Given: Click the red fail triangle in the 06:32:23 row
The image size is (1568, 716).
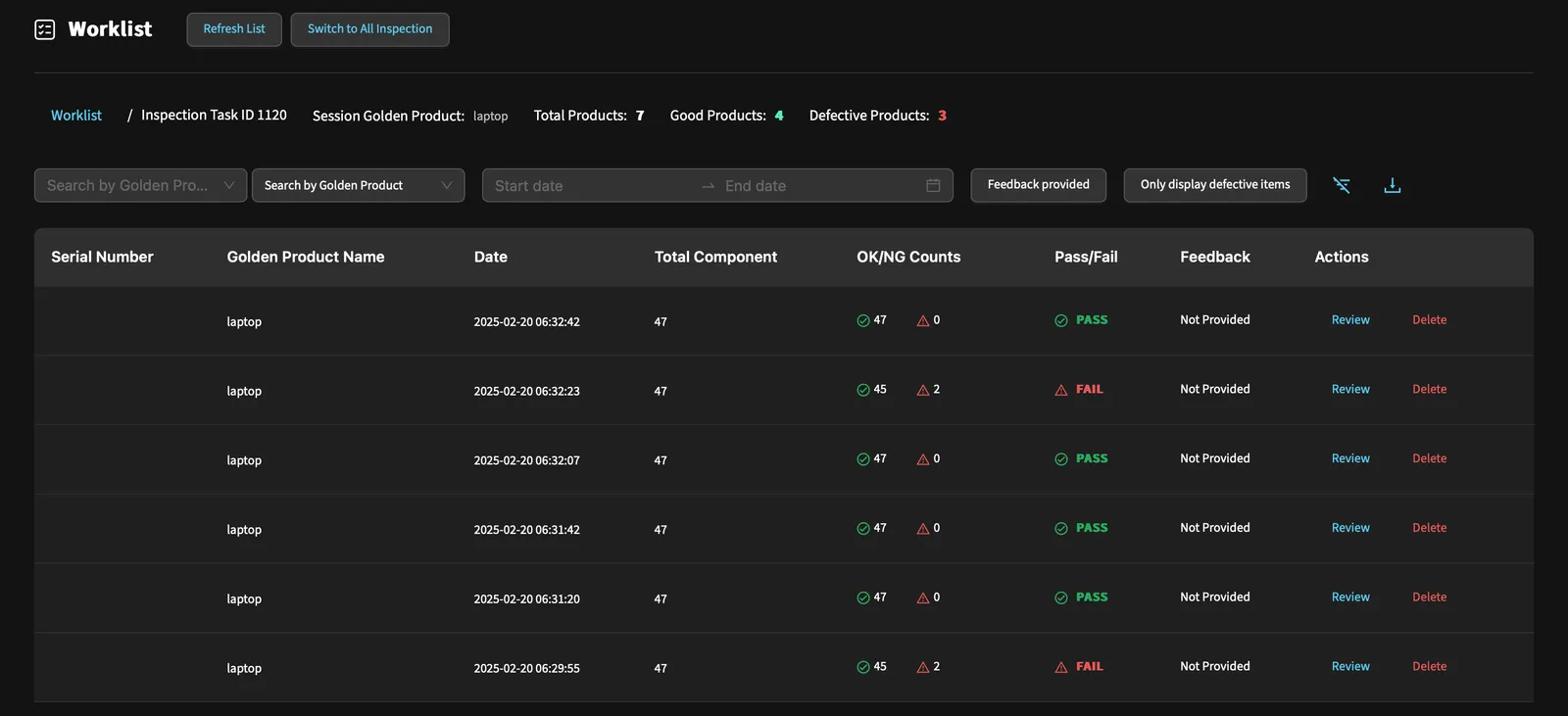Looking at the screenshot, I should [1061, 390].
